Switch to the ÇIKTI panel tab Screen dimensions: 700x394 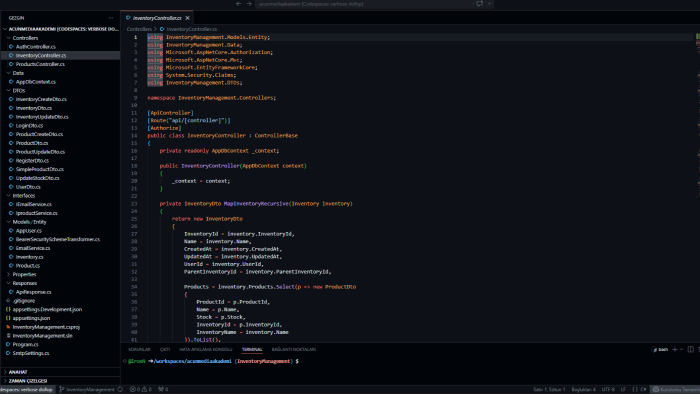[x=165, y=349]
